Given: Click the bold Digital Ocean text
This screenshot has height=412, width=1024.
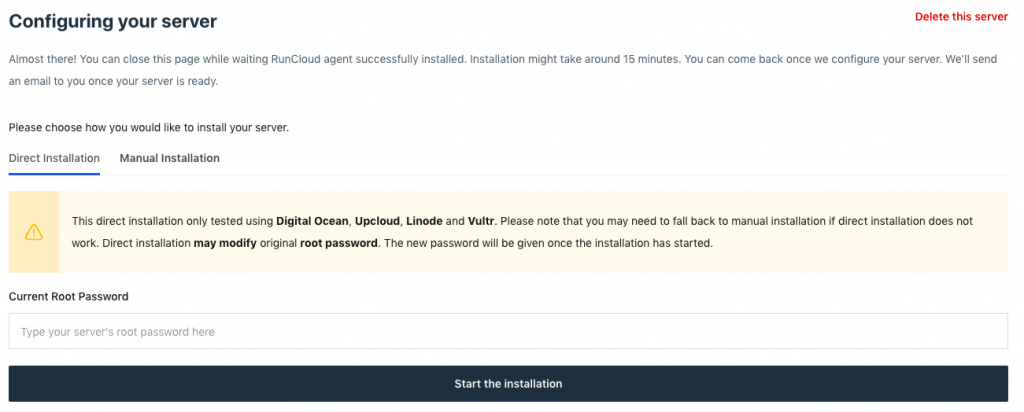Looking at the screenshot, I should pos(312,220).
